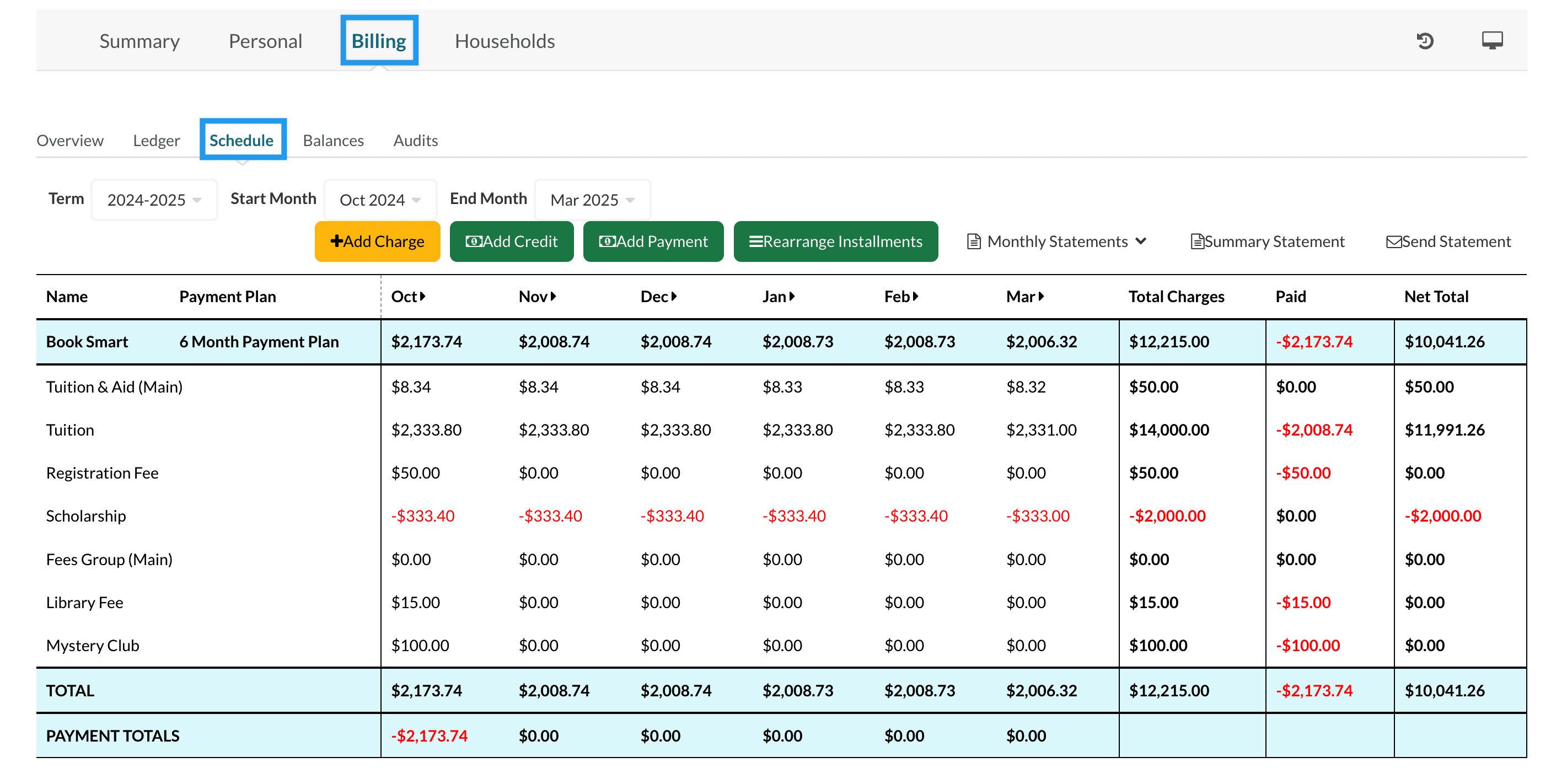
Task: Click Send Statement envelope link
Action: pyautogui.click(x=1448, y=241)
